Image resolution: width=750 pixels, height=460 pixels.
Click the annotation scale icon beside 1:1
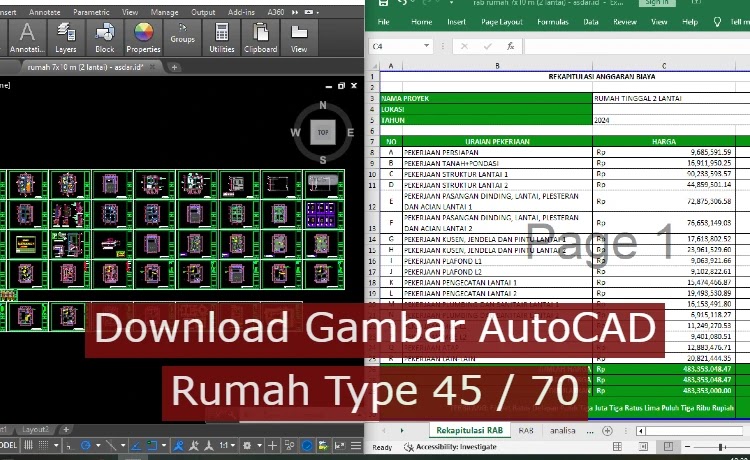coord(209,446)
